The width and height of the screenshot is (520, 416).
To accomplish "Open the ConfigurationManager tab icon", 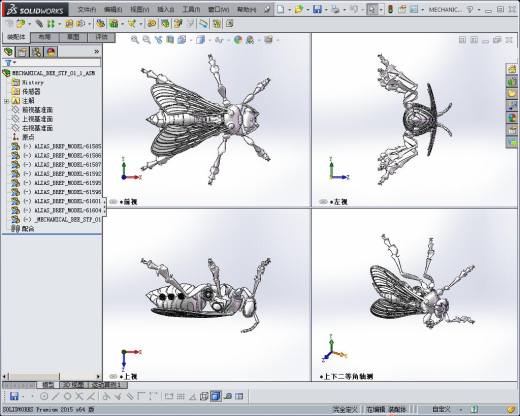I will pos(37,52).
